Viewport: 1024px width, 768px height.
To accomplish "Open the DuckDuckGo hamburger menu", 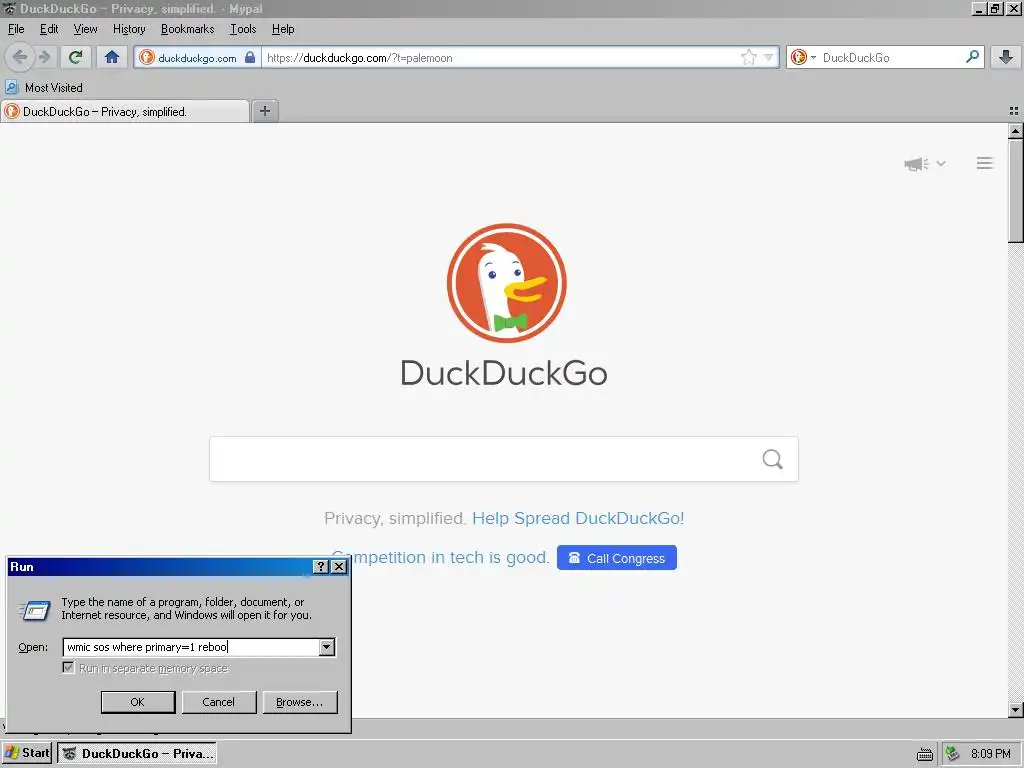I will (985, 163).
